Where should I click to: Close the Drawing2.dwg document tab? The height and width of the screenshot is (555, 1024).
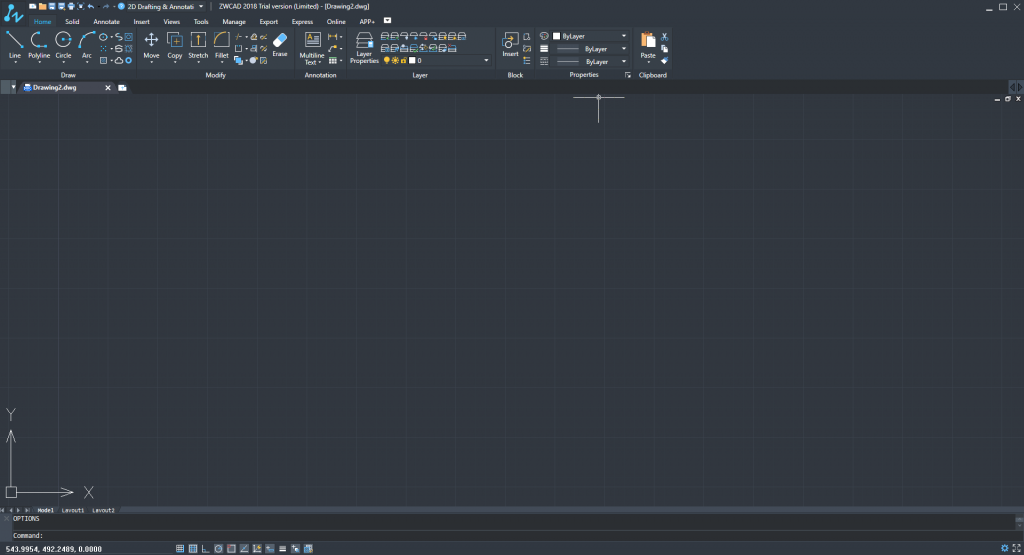point(108,88)
